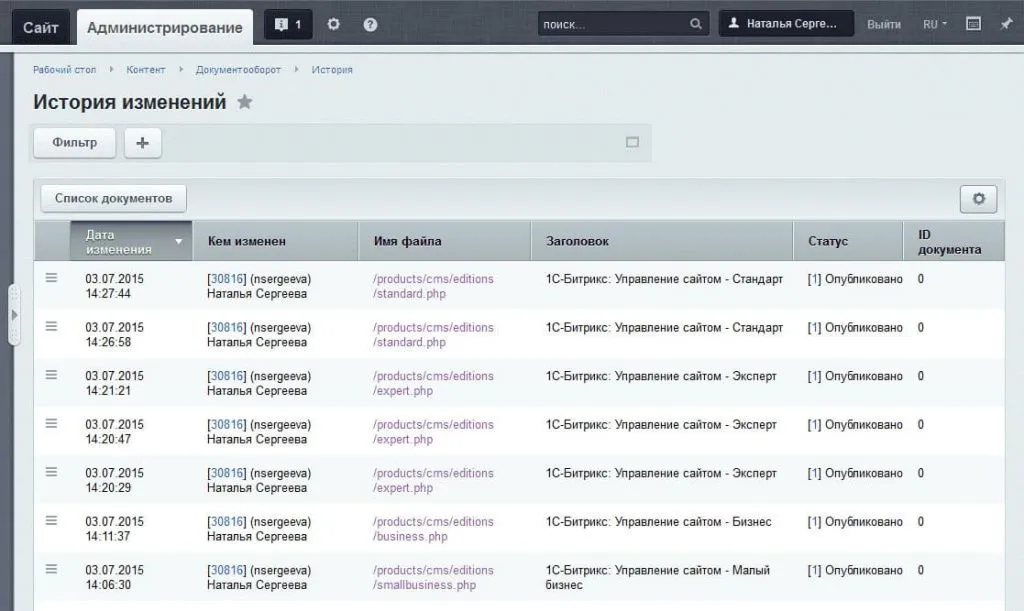Click the plus button beside Фильтр
This screenshot has height=611, width=1024.
142,143
